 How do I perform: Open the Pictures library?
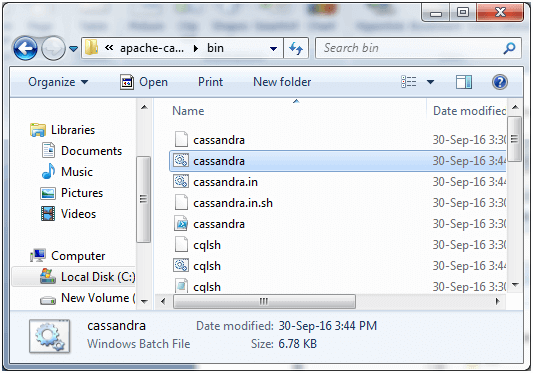[x=82, y=193]
